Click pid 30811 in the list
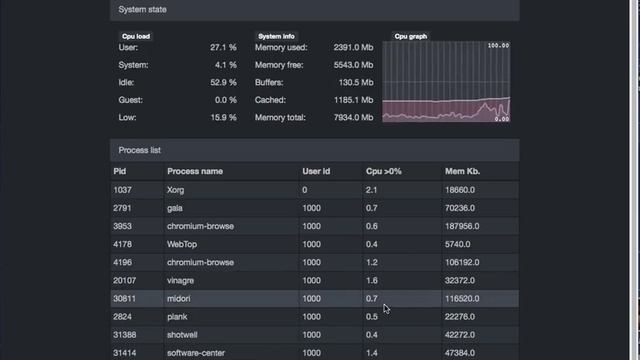Image resolution: width=640 pixels, height=360 pixels. [x=124, y=299]
